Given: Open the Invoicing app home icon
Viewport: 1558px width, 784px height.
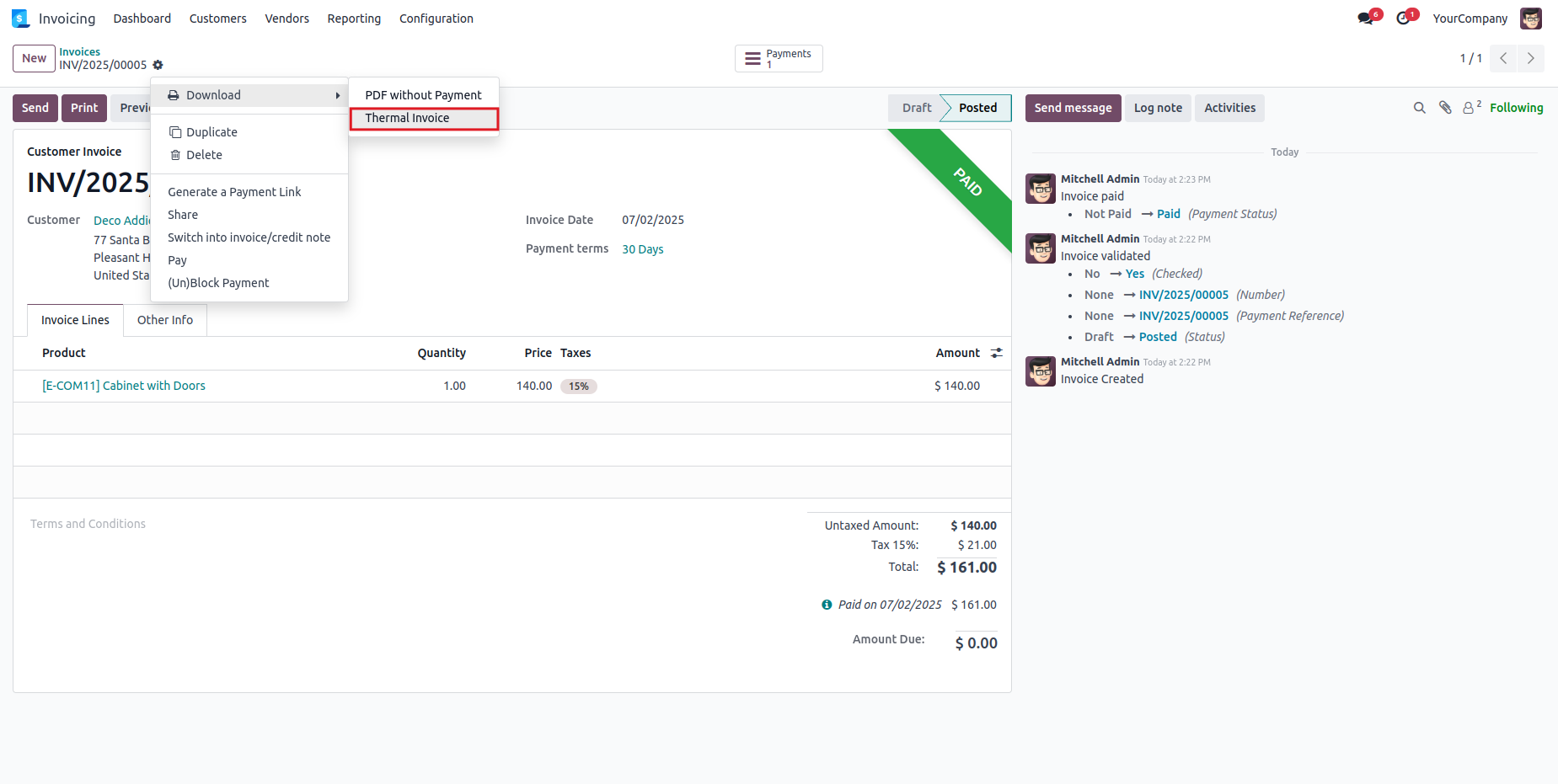Looking at the screenshot, I should point(20,19).
